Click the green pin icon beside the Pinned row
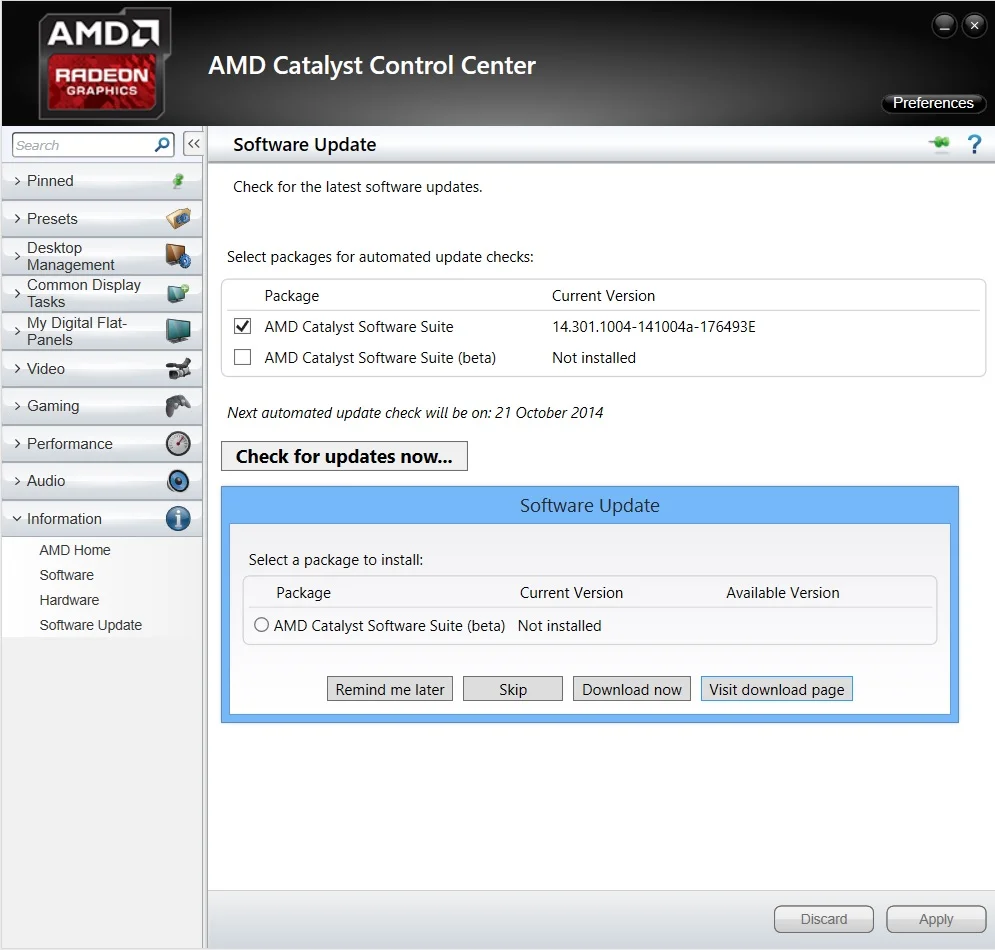The image size is (995, 950). coord(178,181)
